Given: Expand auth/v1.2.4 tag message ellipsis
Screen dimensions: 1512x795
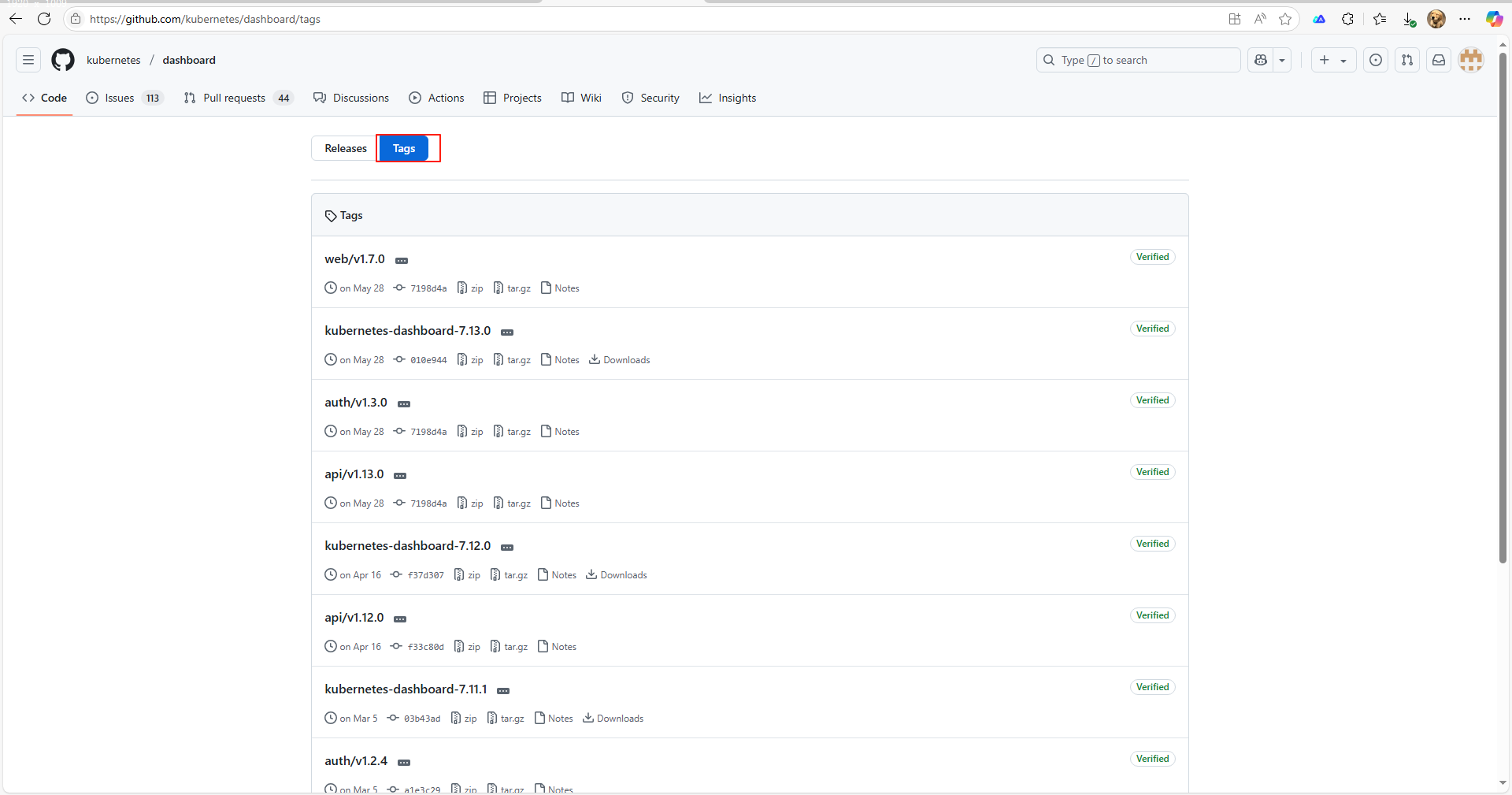Looking at the screenshot, I should 404,762.
